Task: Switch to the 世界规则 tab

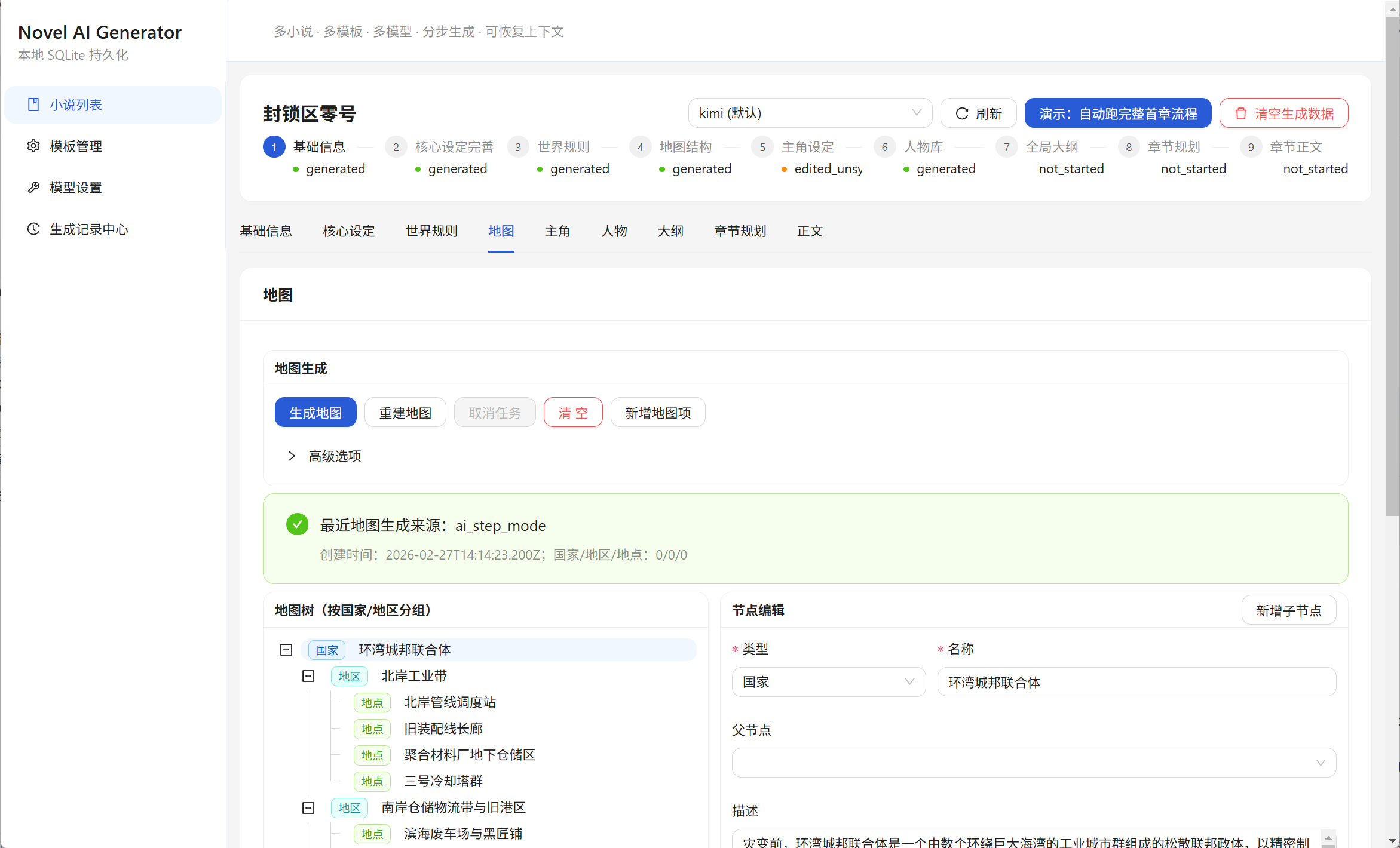Action: pos(431,232)
